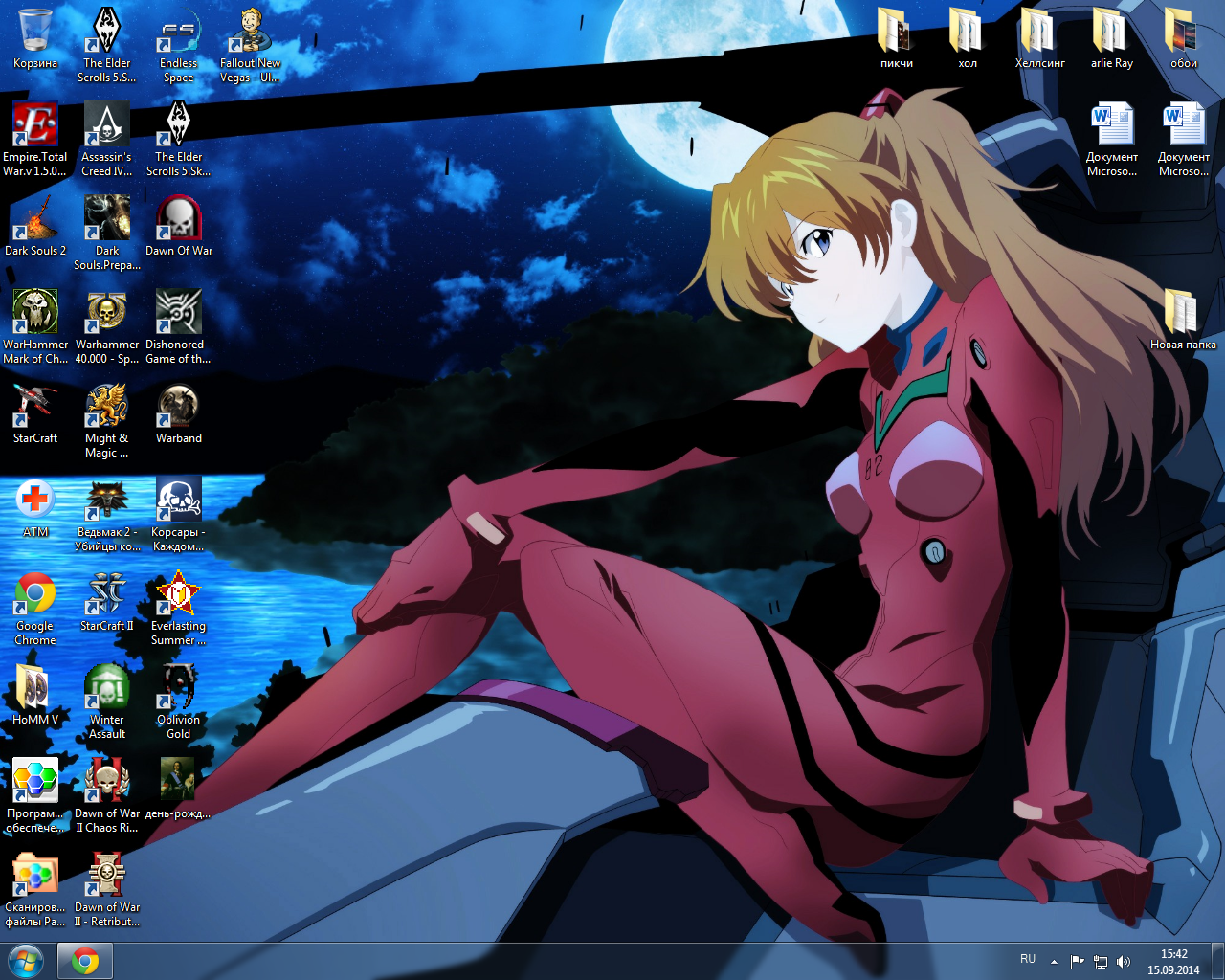The image size is (1225, 980).
Task: Select the Хеллсинг folder
Action: [1039, 38]
